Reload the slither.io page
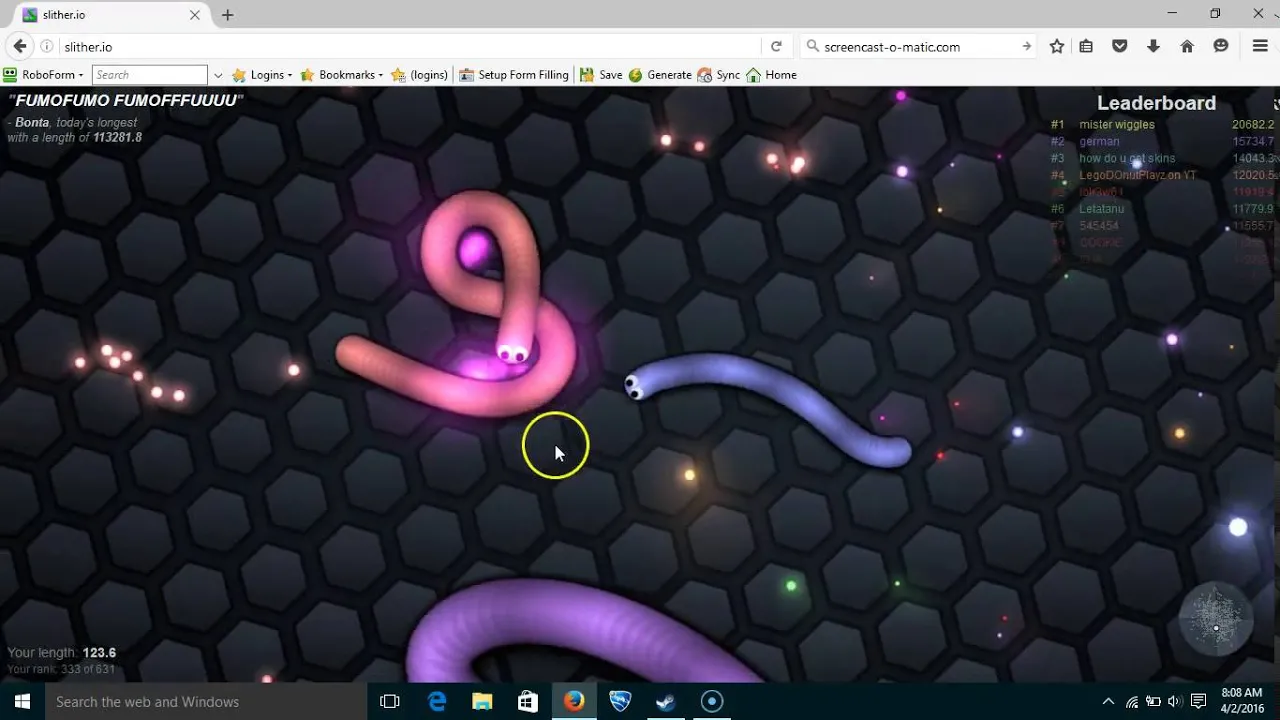Viewport: 1280px width, 720px height. [x=776, y=46]
